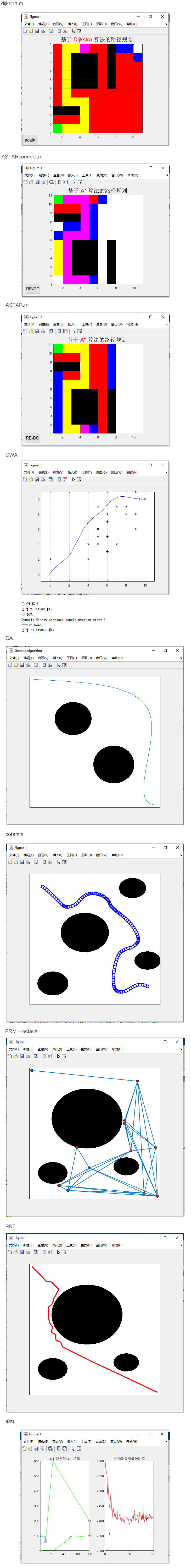Viewport: 191px width, 1568px height.
Task: Open 编辑(E) menu in RRT figure window
Action: 28,1245
